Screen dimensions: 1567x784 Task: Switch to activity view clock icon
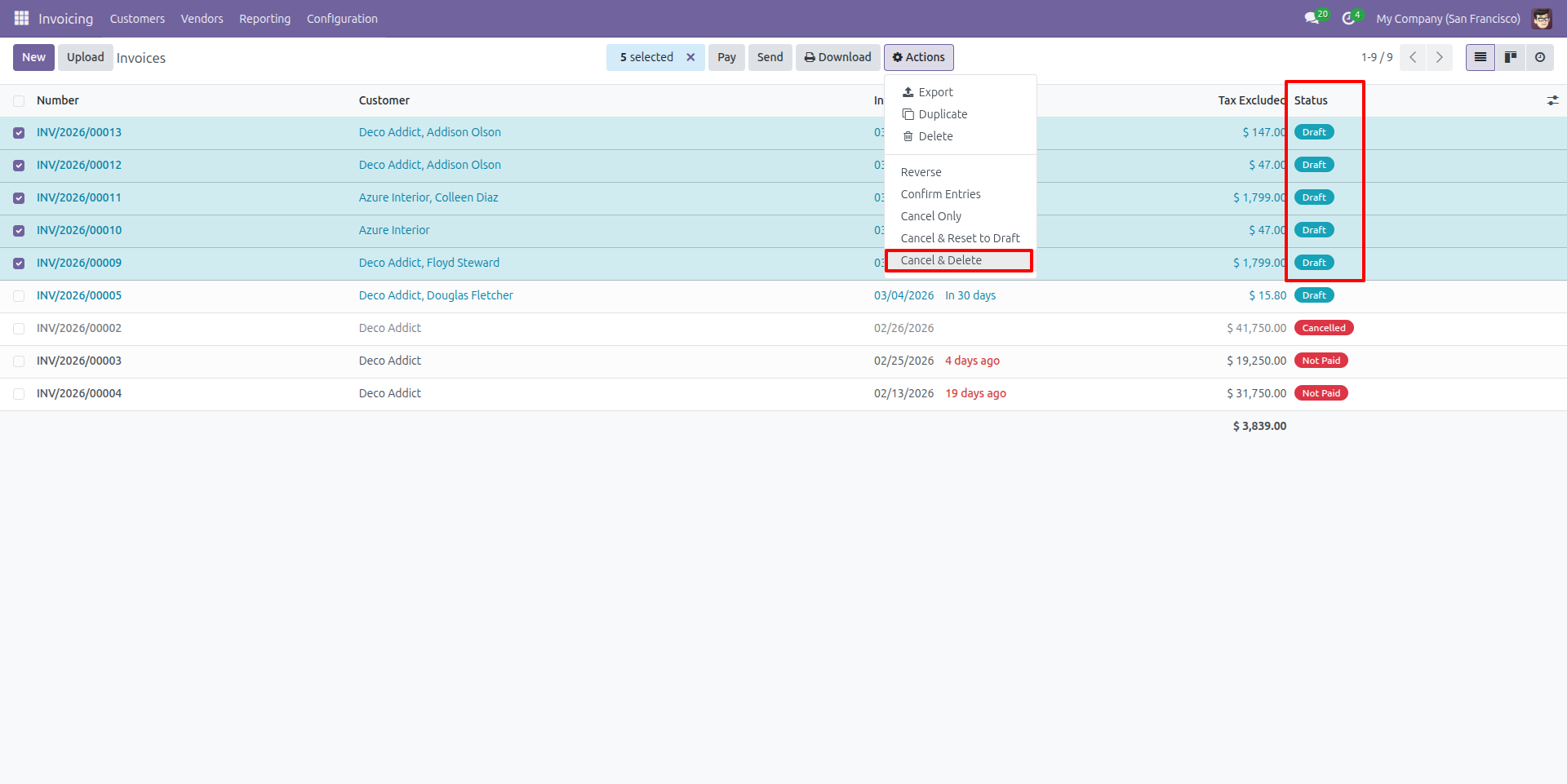(x=1539, y=57)
